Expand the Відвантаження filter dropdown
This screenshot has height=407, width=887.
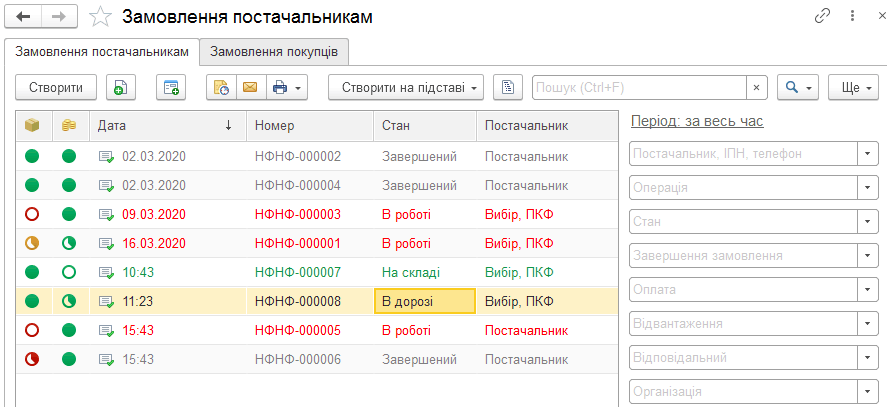[x=868, y=323]
